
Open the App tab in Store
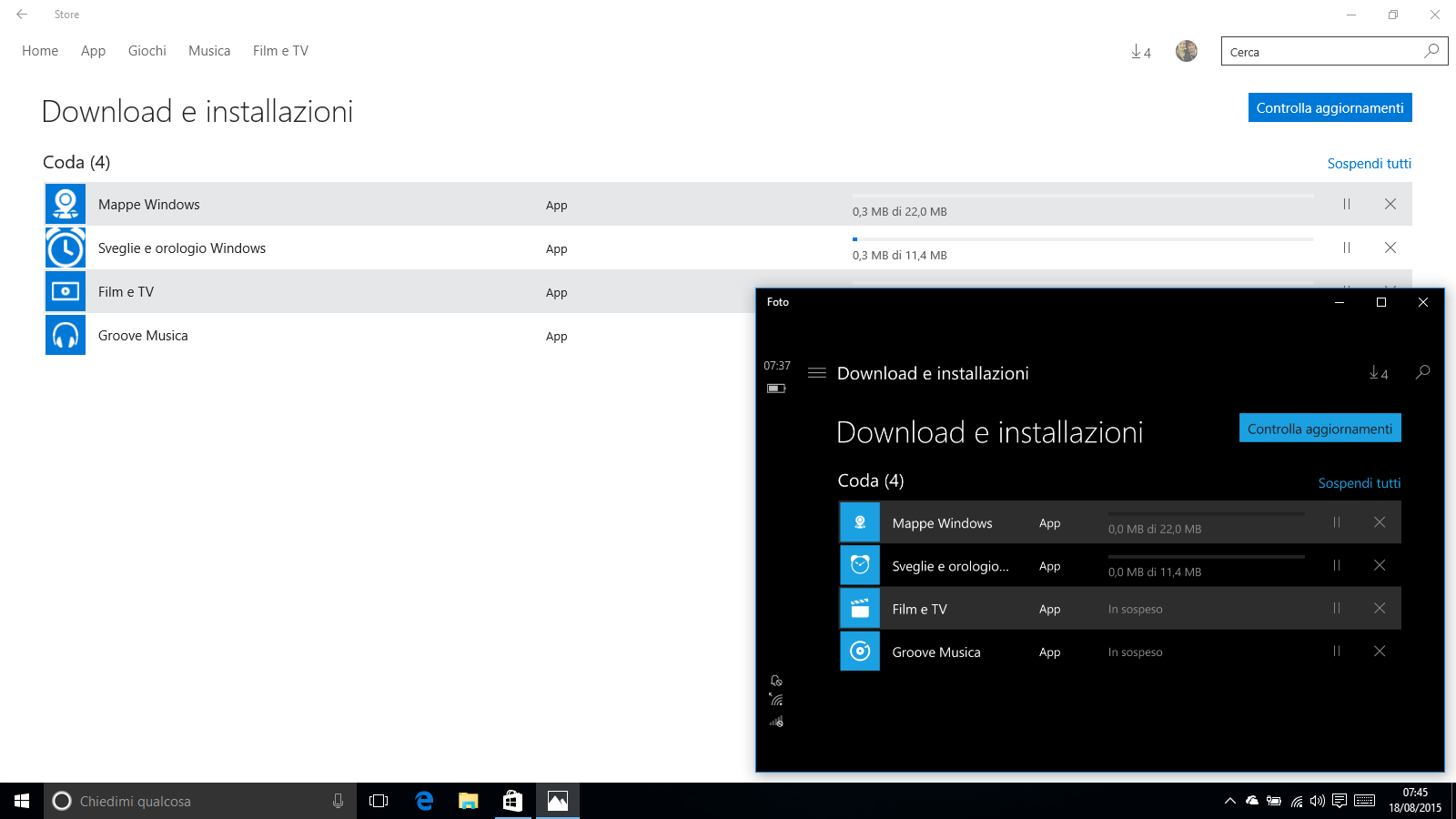coord(93,51)
